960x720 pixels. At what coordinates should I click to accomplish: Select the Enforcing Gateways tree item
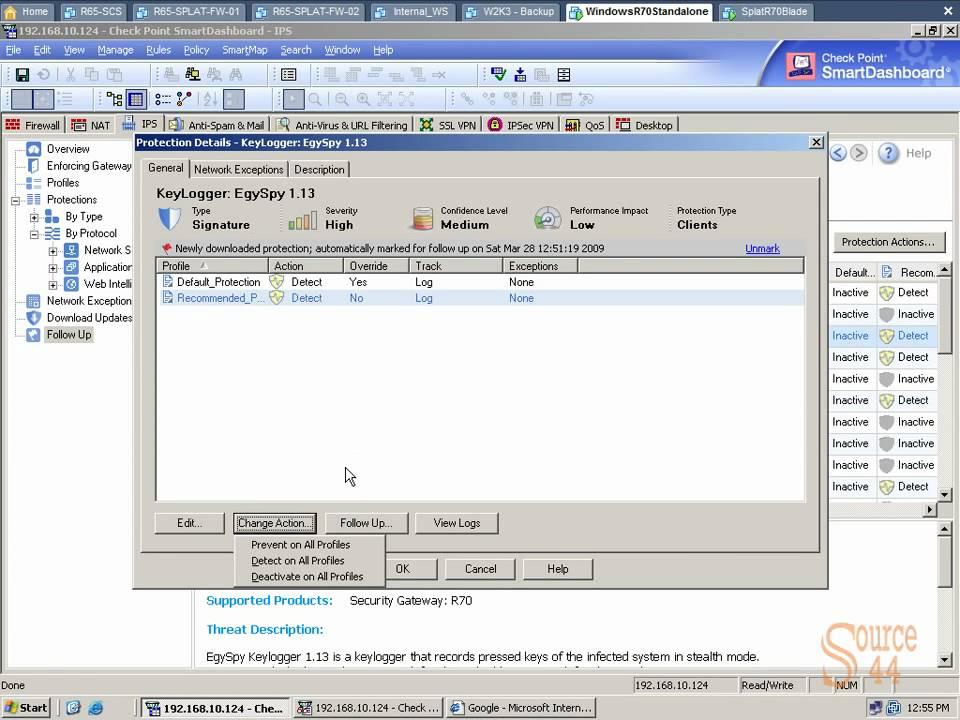89,166
